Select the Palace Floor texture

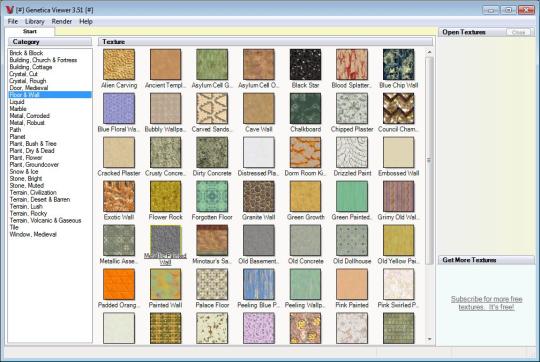coord(212,285)
